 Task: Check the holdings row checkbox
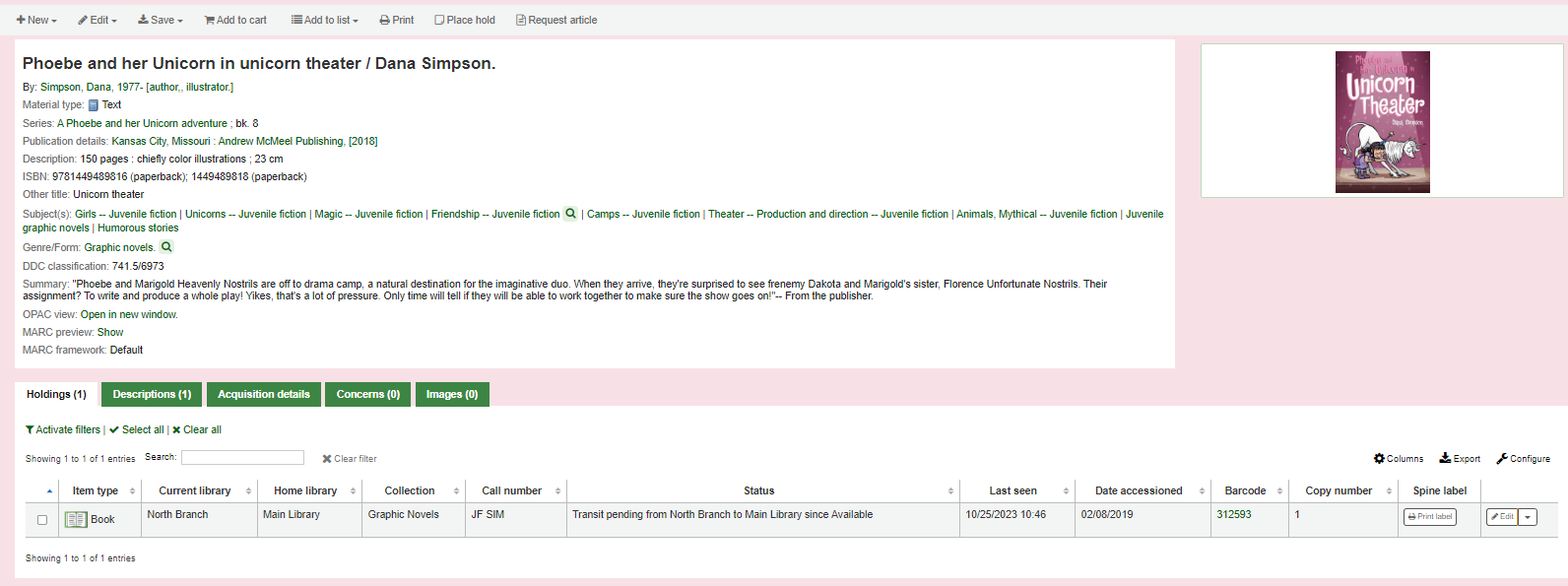pos(42,520)
